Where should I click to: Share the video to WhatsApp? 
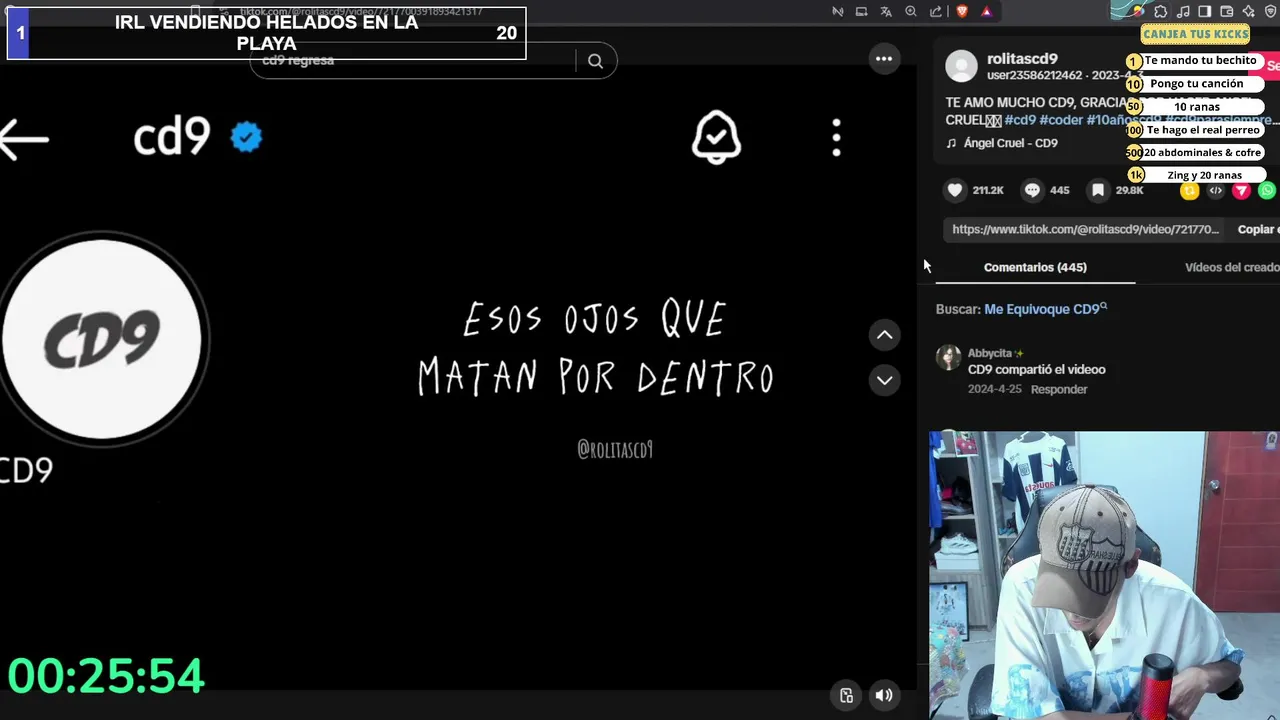[x=1267, y=190]
